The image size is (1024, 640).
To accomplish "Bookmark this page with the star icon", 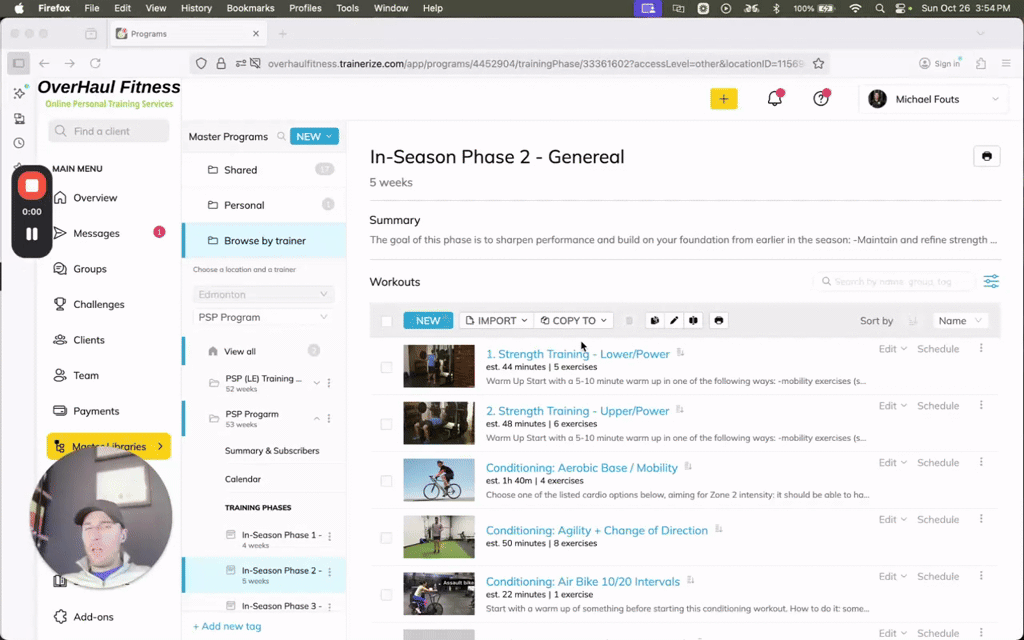I will pyautogui.click(x=818, y=63).
